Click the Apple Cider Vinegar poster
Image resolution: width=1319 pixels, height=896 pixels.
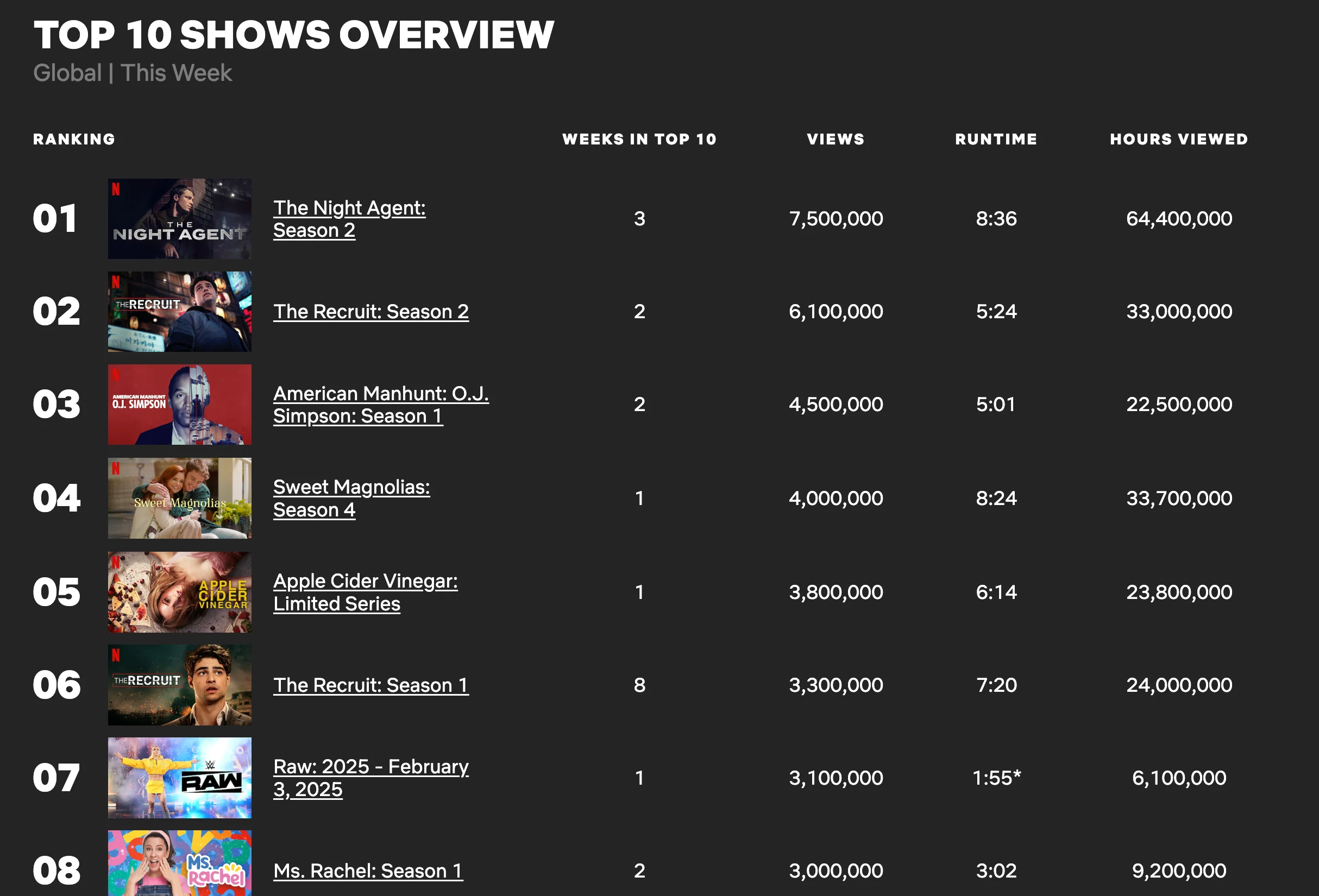coord(179,592)
